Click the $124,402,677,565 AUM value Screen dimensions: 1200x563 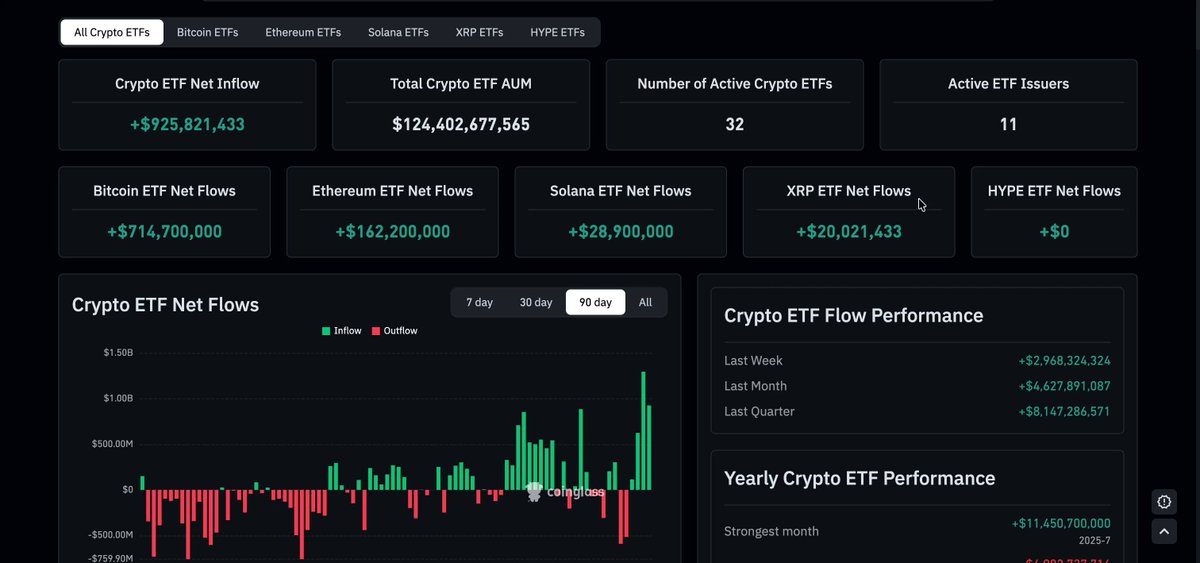(461, 125)
